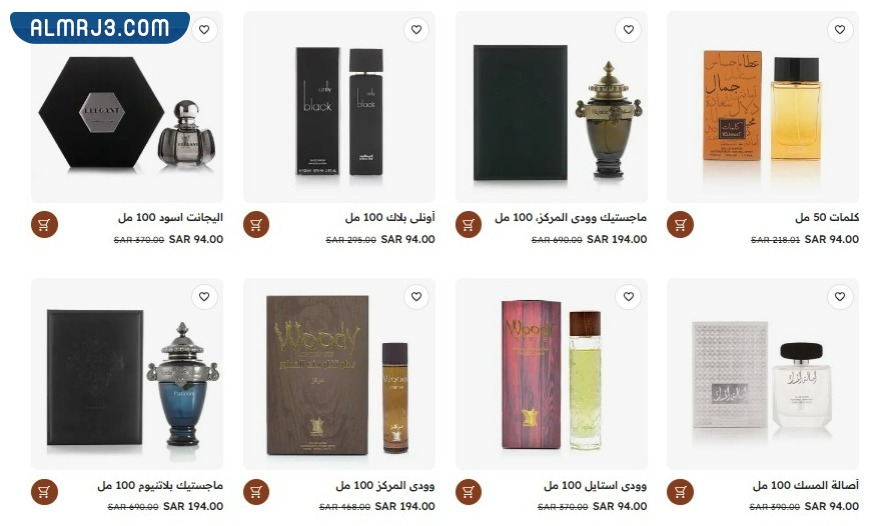885x526 pixels.
Task: Add Majestic Woody Al Markaz to cart
Action: coord(468,225)
